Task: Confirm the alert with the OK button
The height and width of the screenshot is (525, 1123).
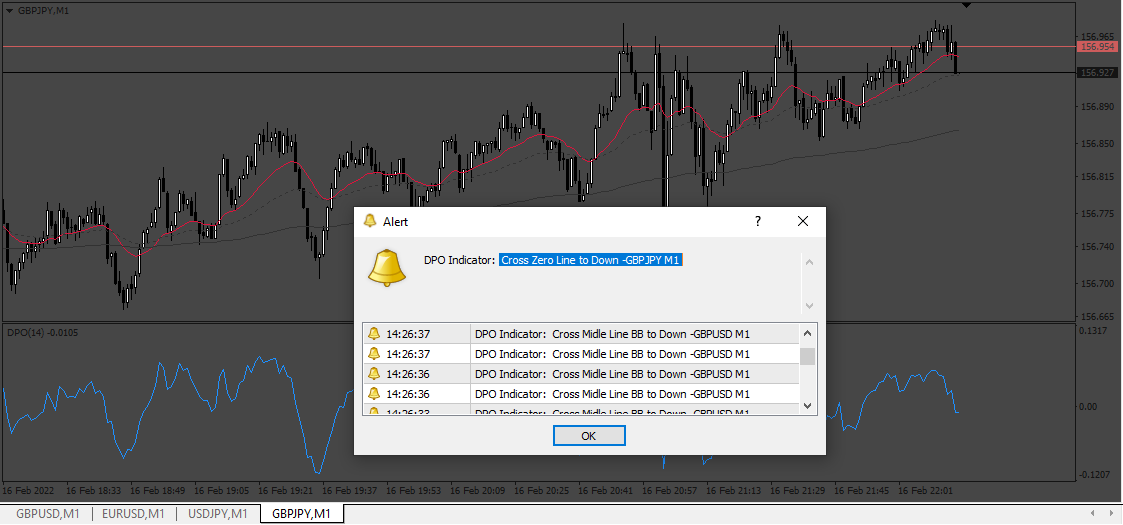Action: pos(589,435)
